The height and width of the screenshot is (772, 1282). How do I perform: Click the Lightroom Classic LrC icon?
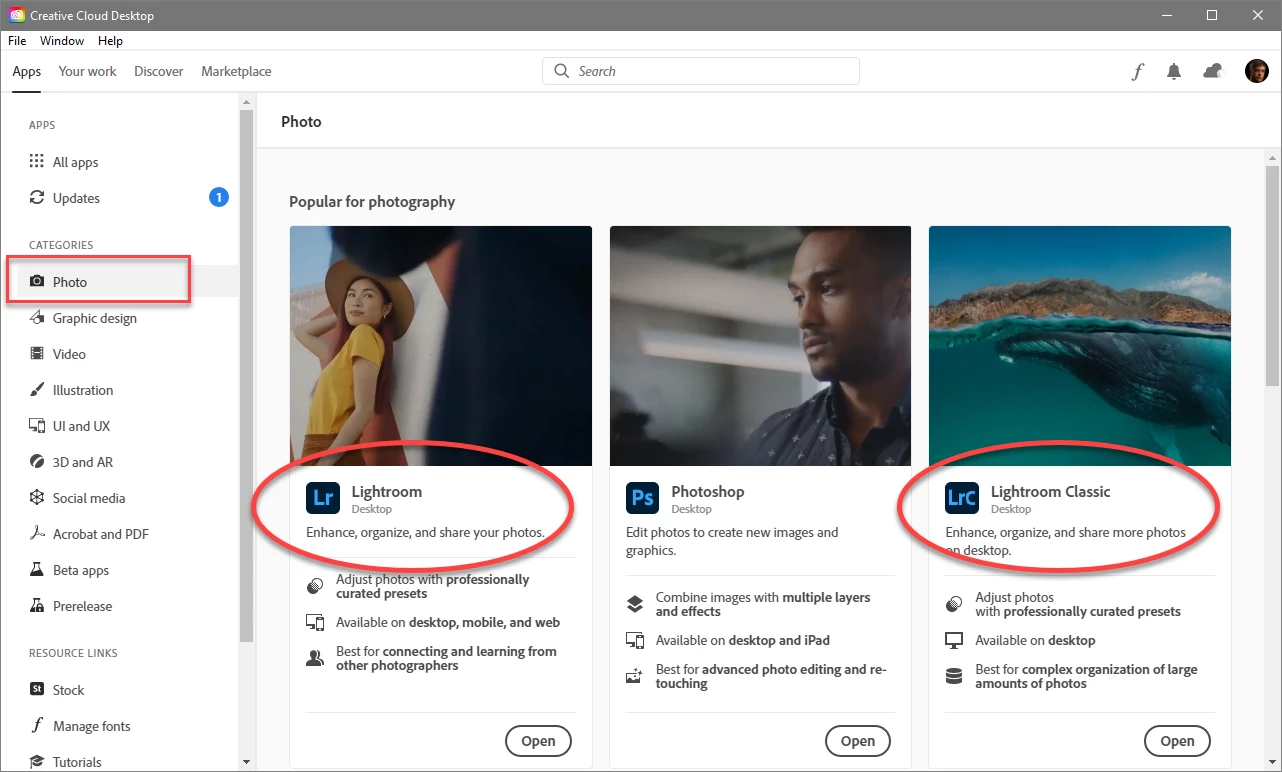(x=962, y=498)
